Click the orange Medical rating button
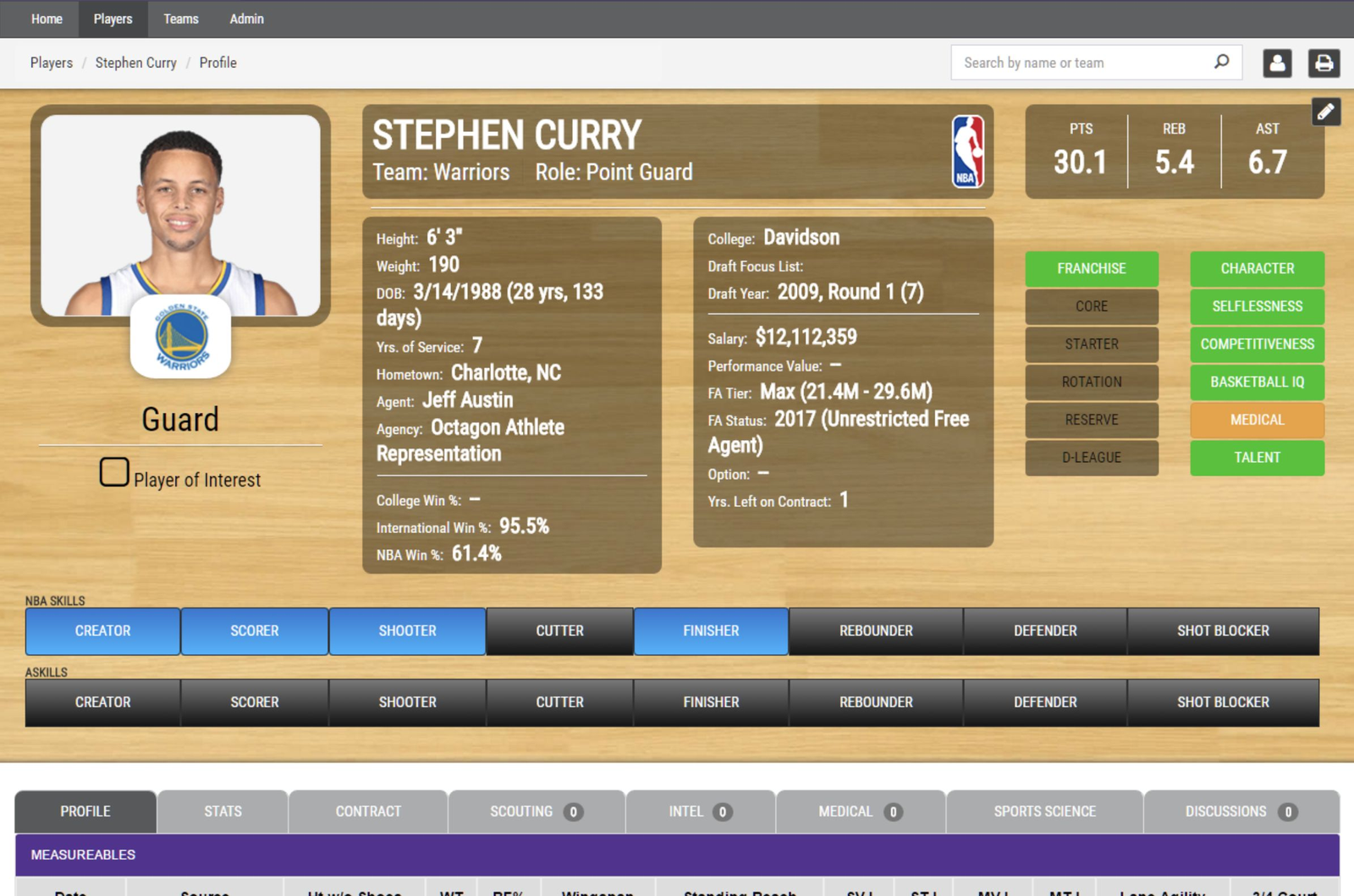This screenshot has height=896, width=1354. coord(1258,420)
